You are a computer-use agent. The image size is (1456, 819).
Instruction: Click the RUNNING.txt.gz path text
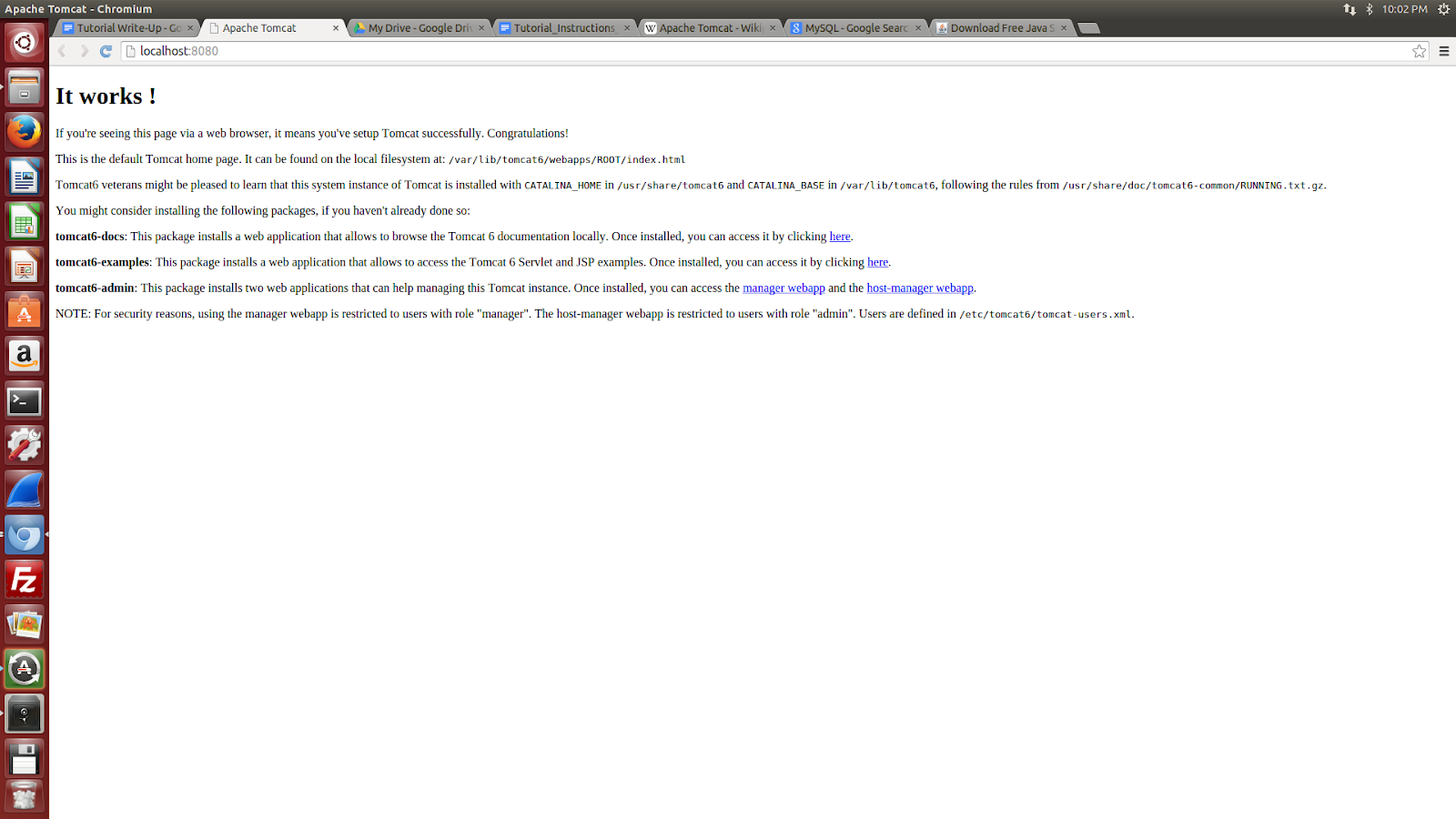pyautogui.click(x=1193, y=186)
